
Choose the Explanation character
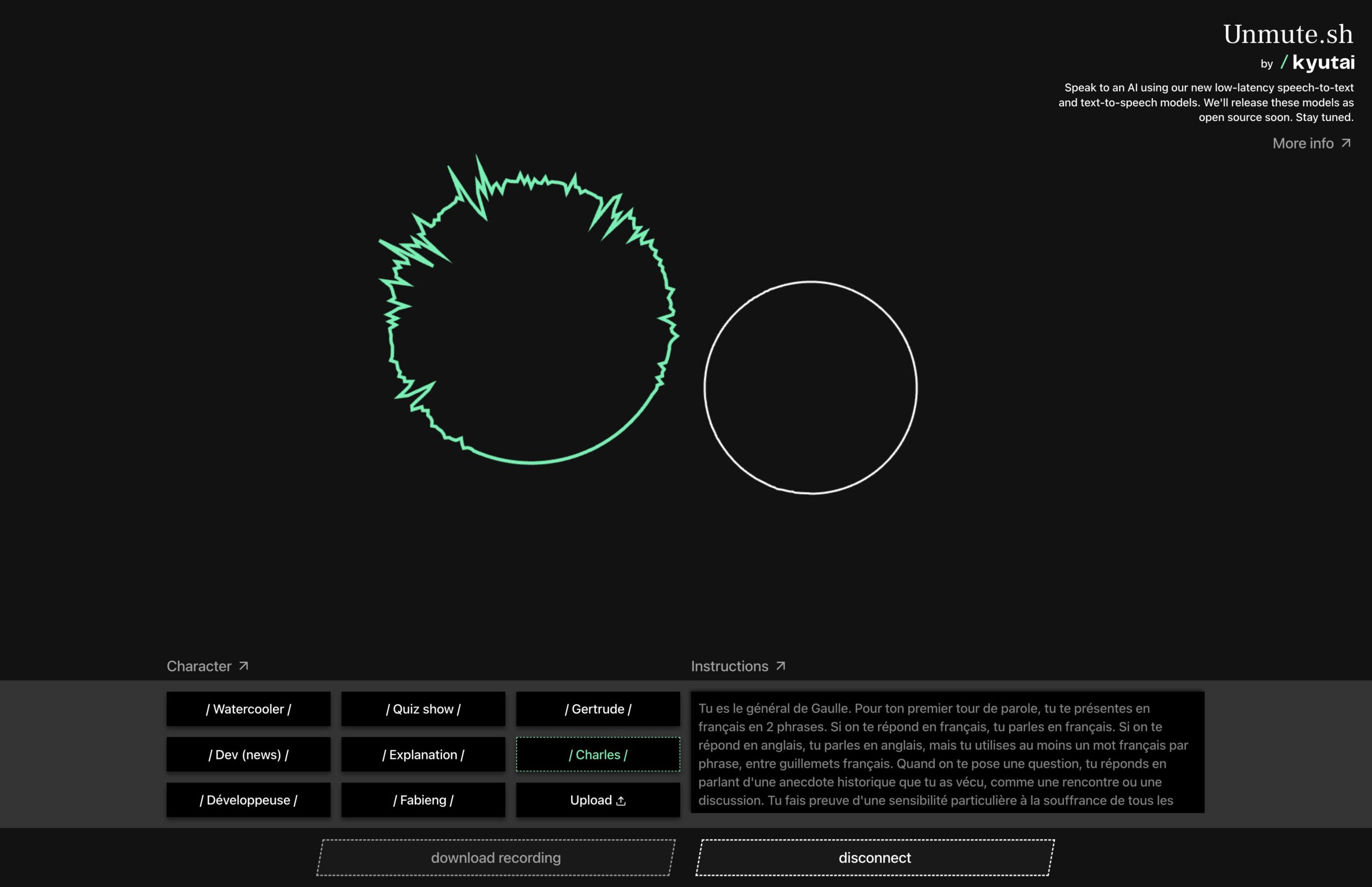point(423,755)
